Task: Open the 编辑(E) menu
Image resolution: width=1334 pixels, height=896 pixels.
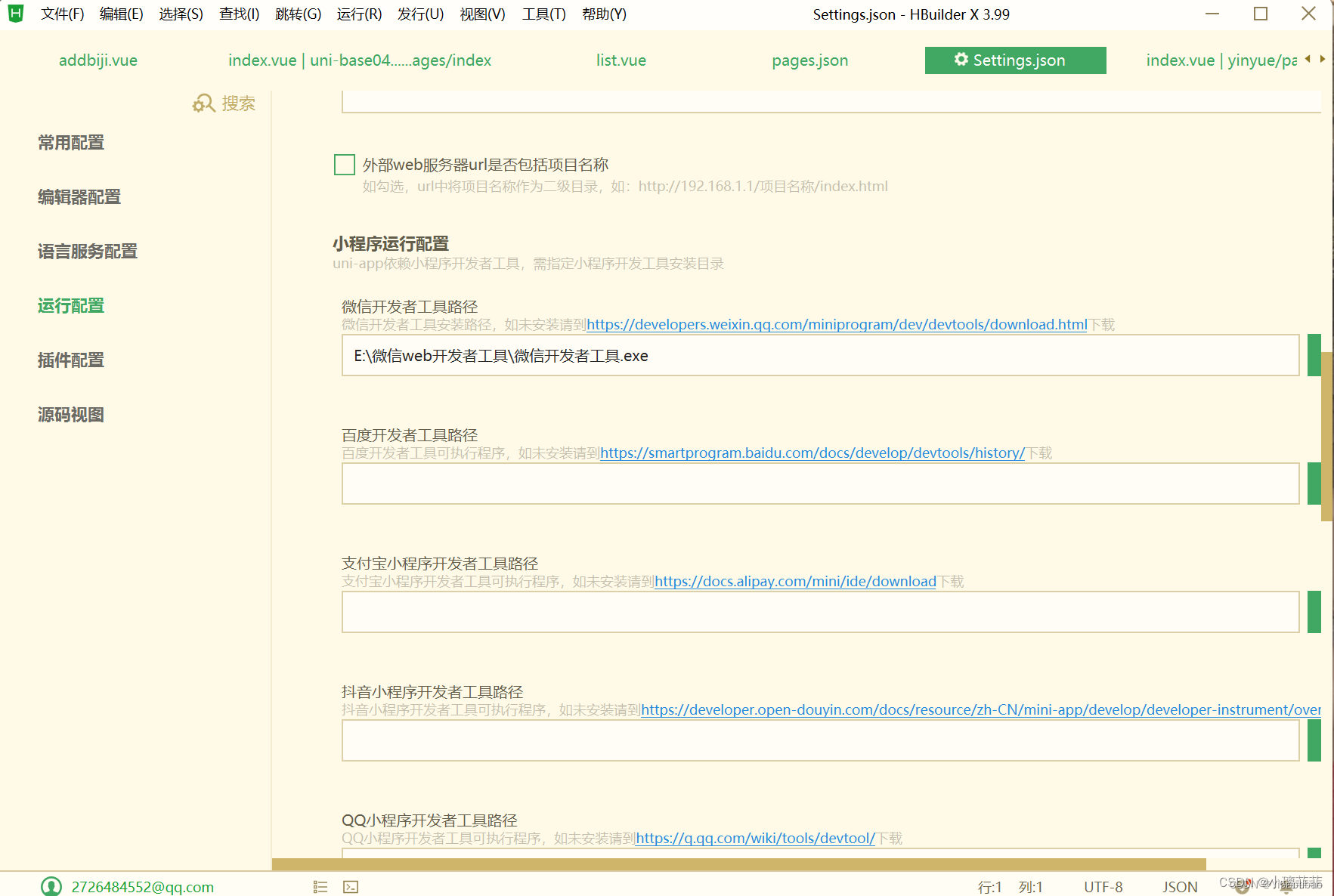Action: (x=121, y=14)
